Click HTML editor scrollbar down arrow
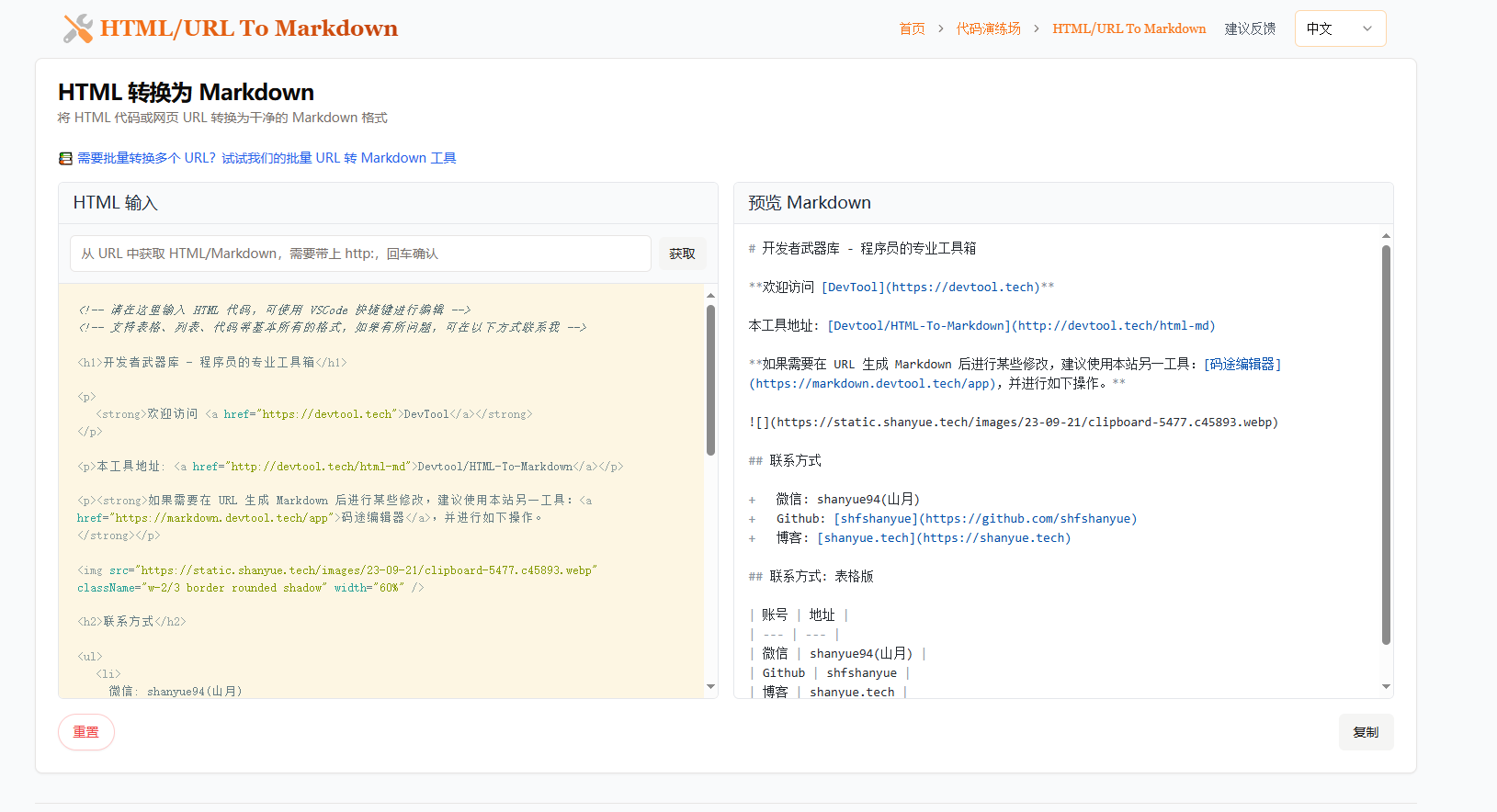The image size is (1497, 812). pos(710,687)
